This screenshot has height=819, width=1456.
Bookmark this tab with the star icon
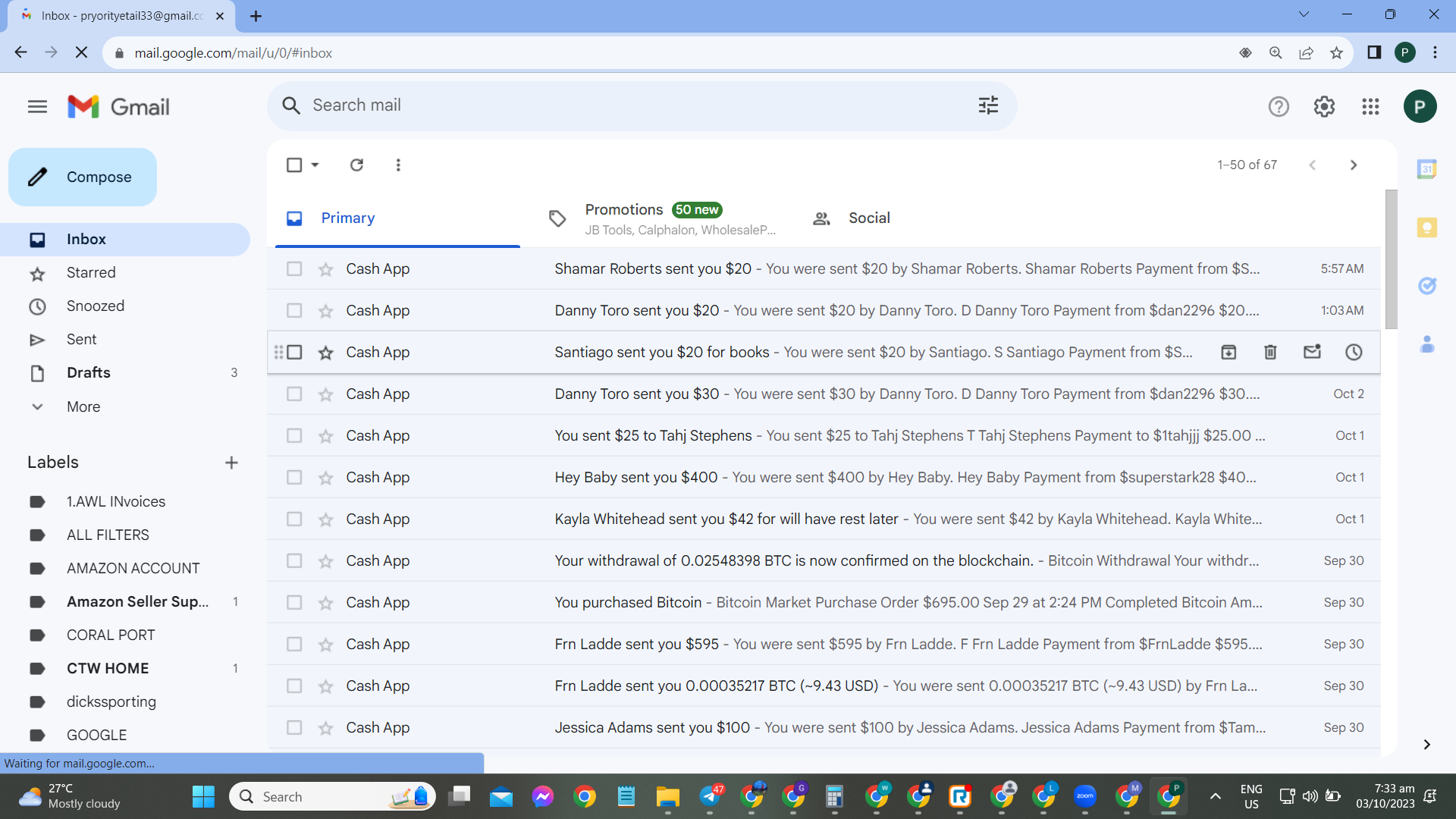point(1336,52)
